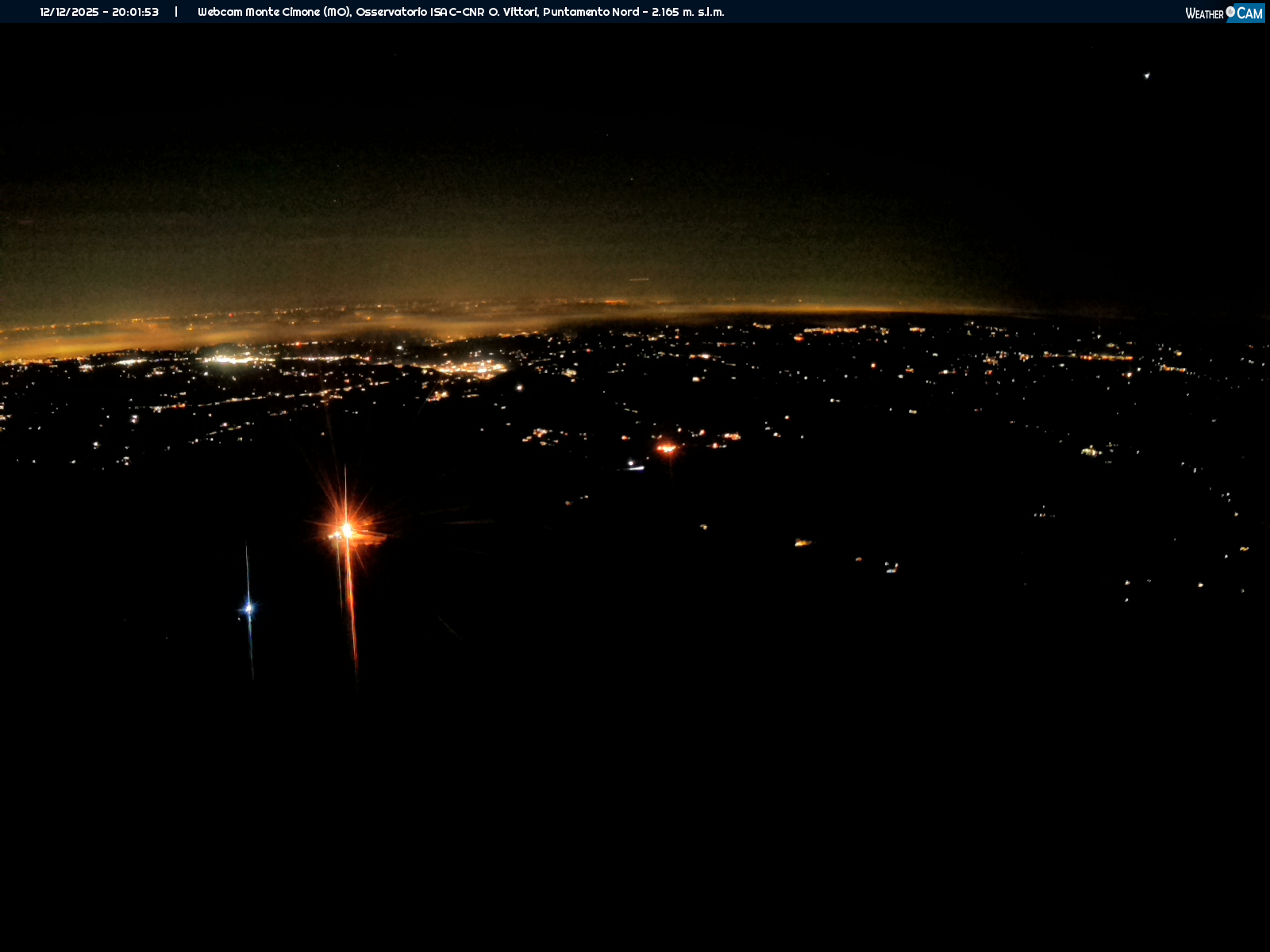
Task: Click the small bluish light pair lower right
Action: 891,566
